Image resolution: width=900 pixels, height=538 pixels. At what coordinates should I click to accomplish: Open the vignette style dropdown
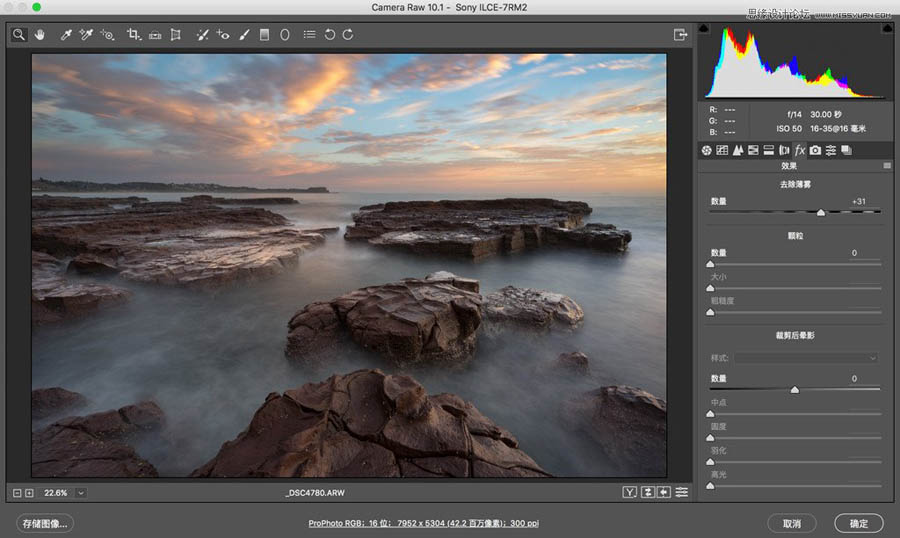click(x=806, y=358)
